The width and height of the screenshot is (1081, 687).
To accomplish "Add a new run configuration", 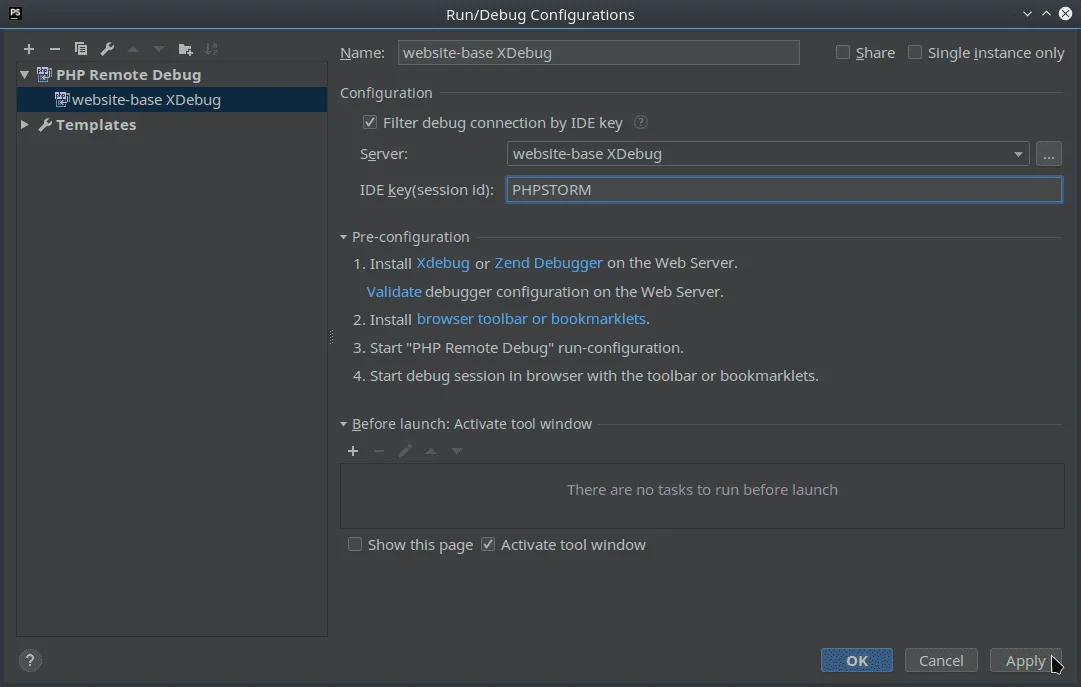I will point(28,48).
